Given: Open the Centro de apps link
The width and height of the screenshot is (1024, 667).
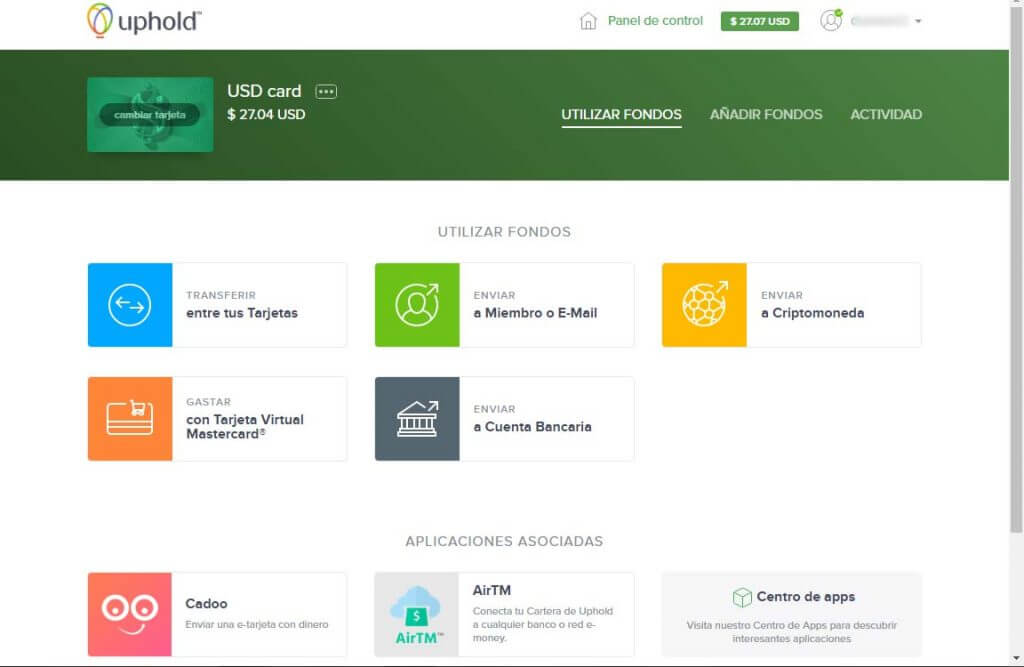Looking at the screenshot, I should pyautogui.click(x=806, y=596).
